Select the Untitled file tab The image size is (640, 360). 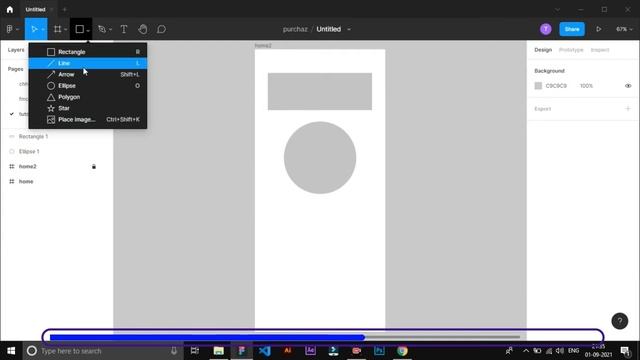(36, 9)
